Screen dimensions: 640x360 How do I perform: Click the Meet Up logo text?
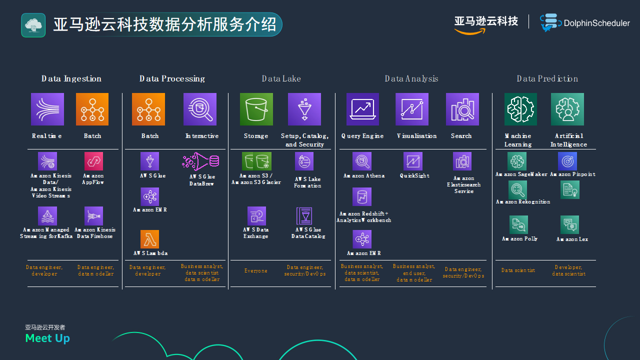coord(47,338)
